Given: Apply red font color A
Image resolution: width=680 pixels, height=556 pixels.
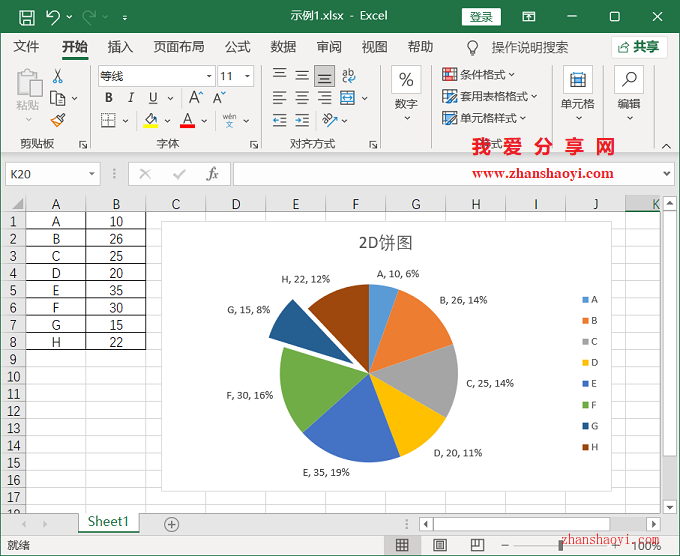Looking at the screenshot, I should pos(187,120).
